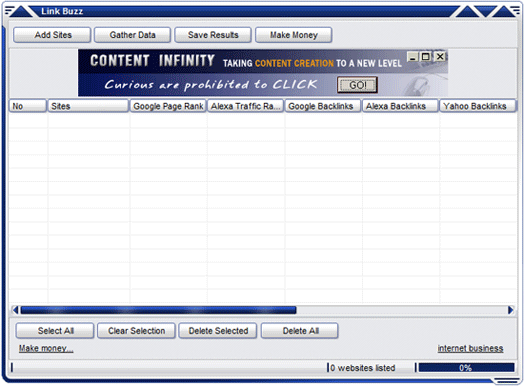This screenshot has height=386, width=524.
Task: Click the Delete Selected button
Action: click(218, 331)
